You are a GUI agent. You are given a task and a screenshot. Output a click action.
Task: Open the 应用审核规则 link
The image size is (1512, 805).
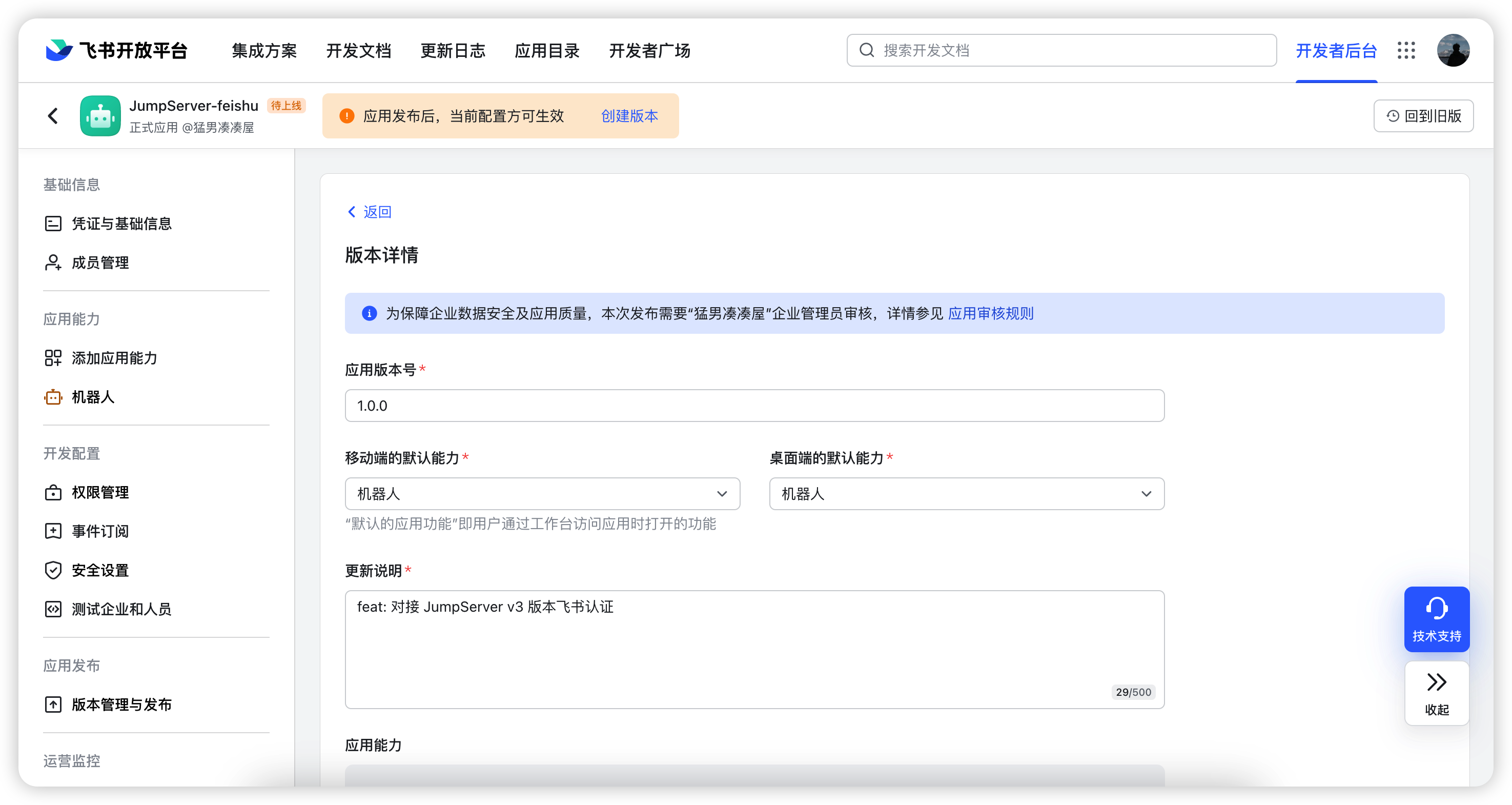pyautogui.click(x=991, y=314)
